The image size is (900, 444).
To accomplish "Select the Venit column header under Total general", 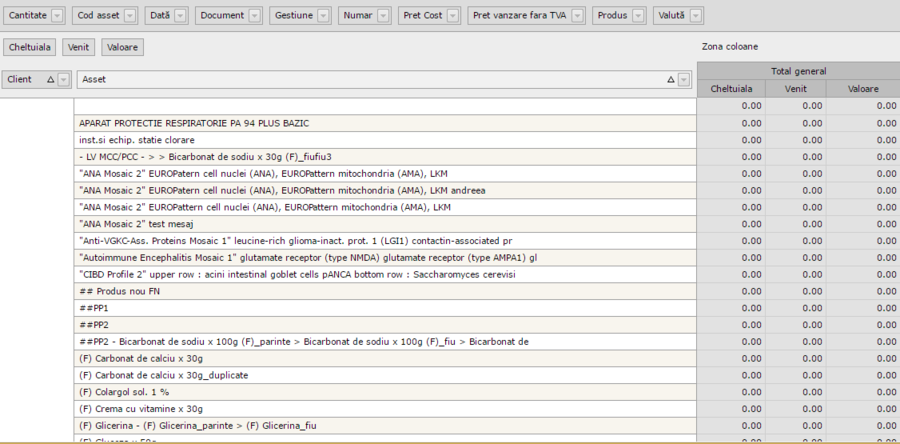I will [x=796, y=89].
